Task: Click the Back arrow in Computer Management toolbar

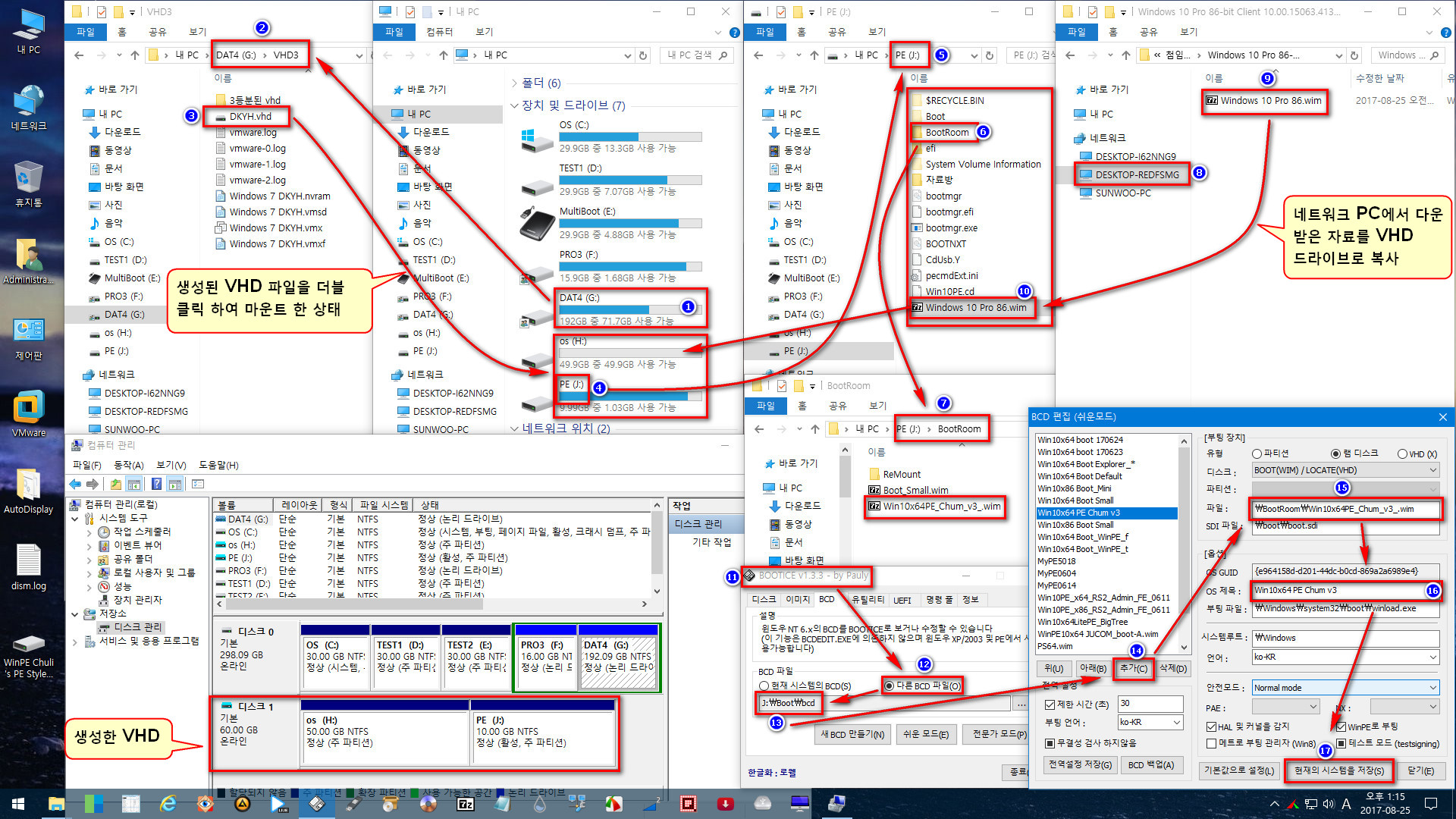Action: [75, 484]
